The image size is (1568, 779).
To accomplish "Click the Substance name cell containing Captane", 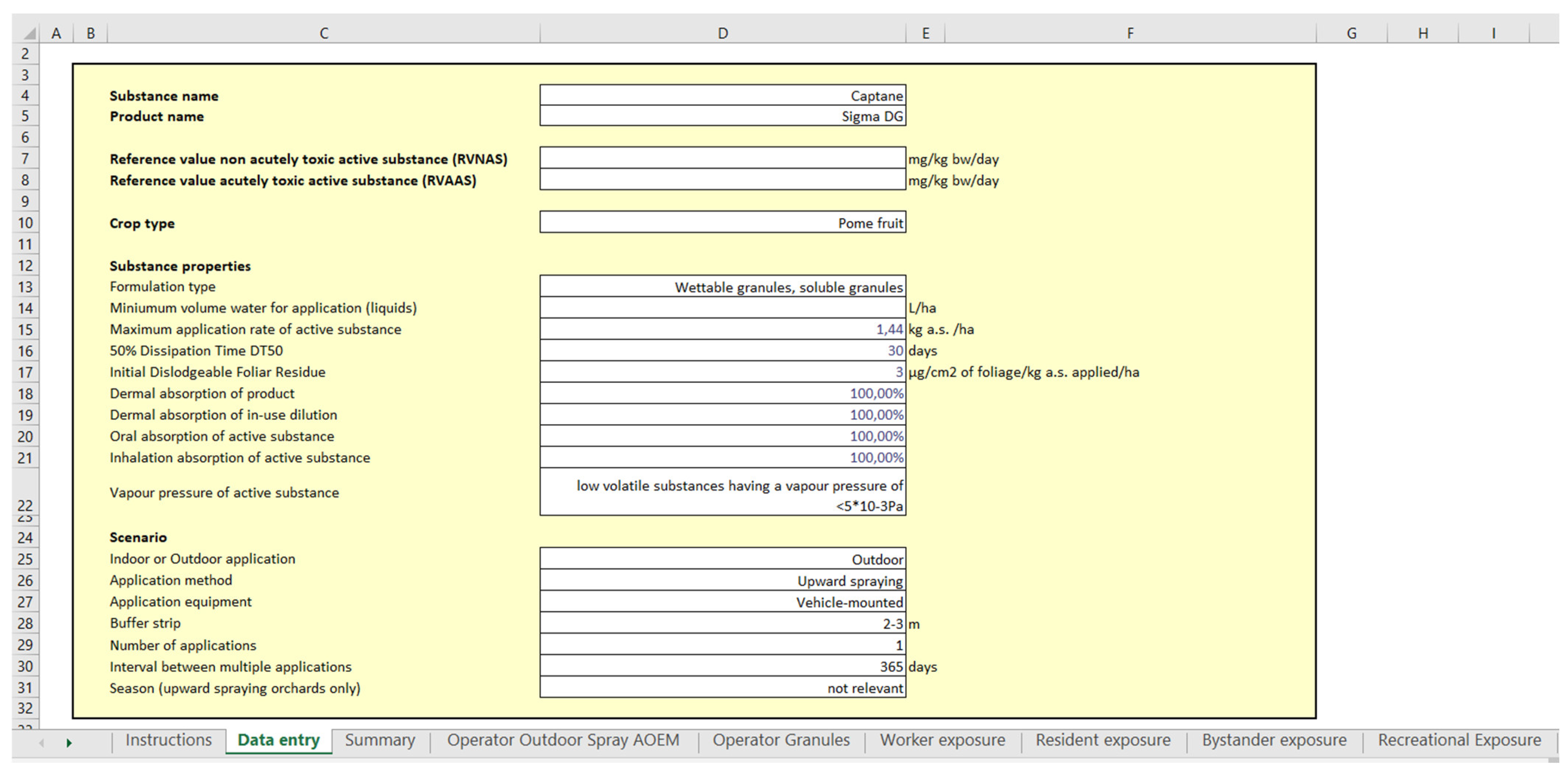I will (723, 96).
